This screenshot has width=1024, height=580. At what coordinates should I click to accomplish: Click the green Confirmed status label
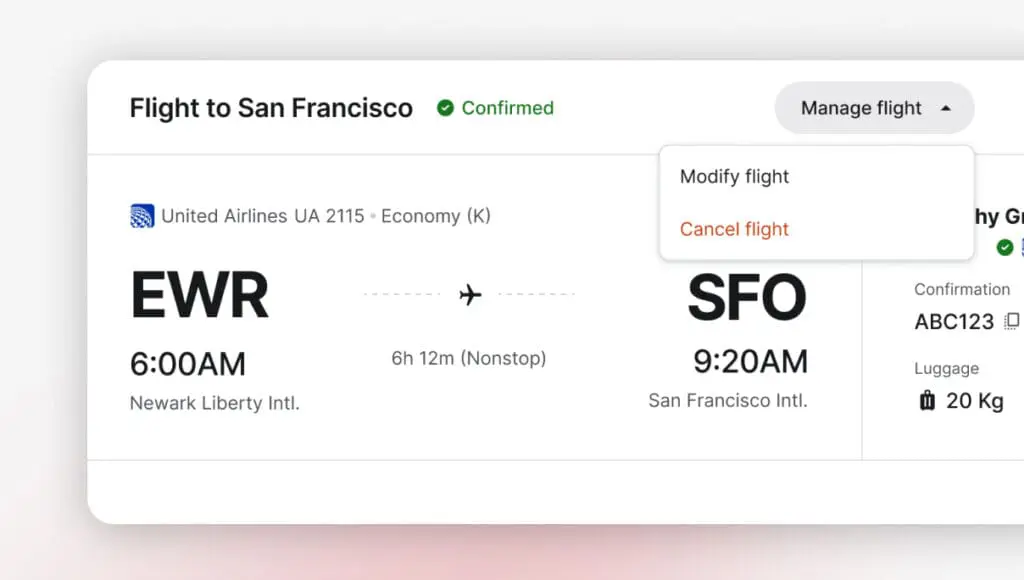coord(507,108)
